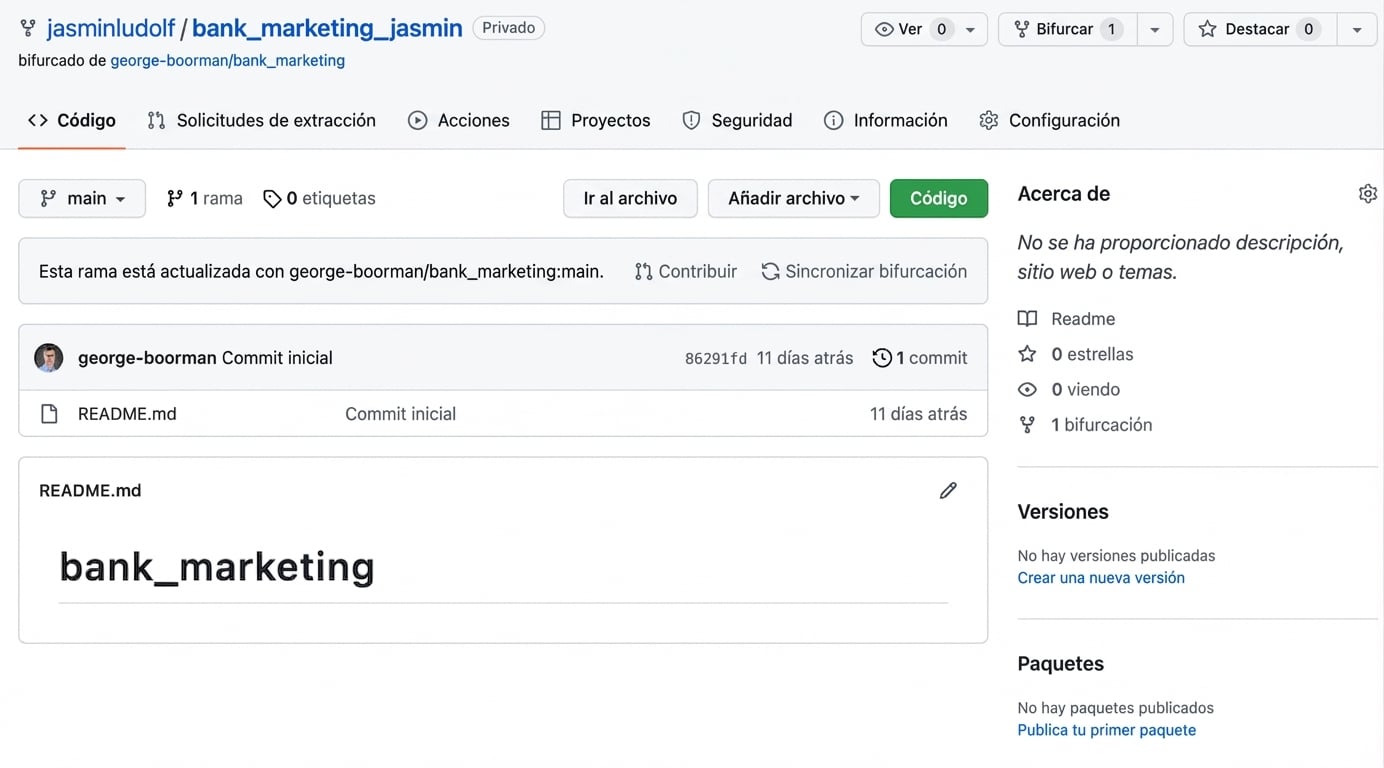Click Sincronizar bifurcación
Image resolution: width=1384 pixels, height=768 pixels.
coord(864,271)
